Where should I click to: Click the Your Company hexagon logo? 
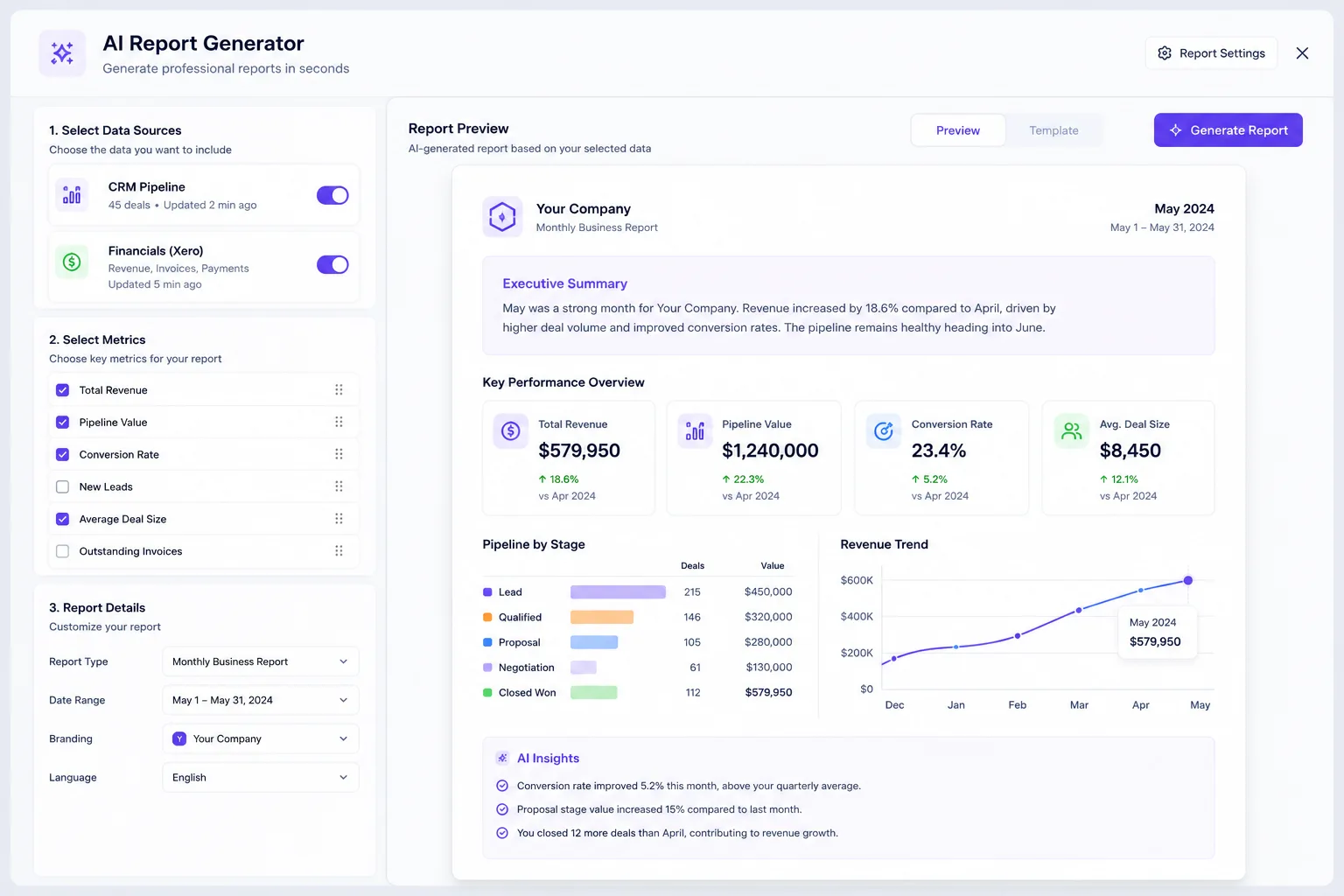pos(502,217)
